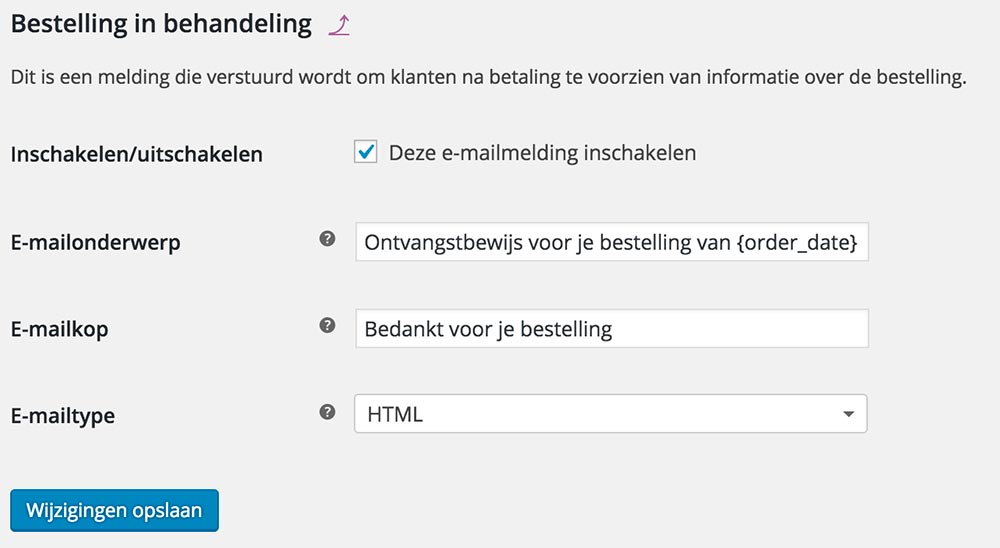This screenshot has height=548, width=1000.
Task: Click the arrow on the E-mailtype select
Action: tap(848, 413)
